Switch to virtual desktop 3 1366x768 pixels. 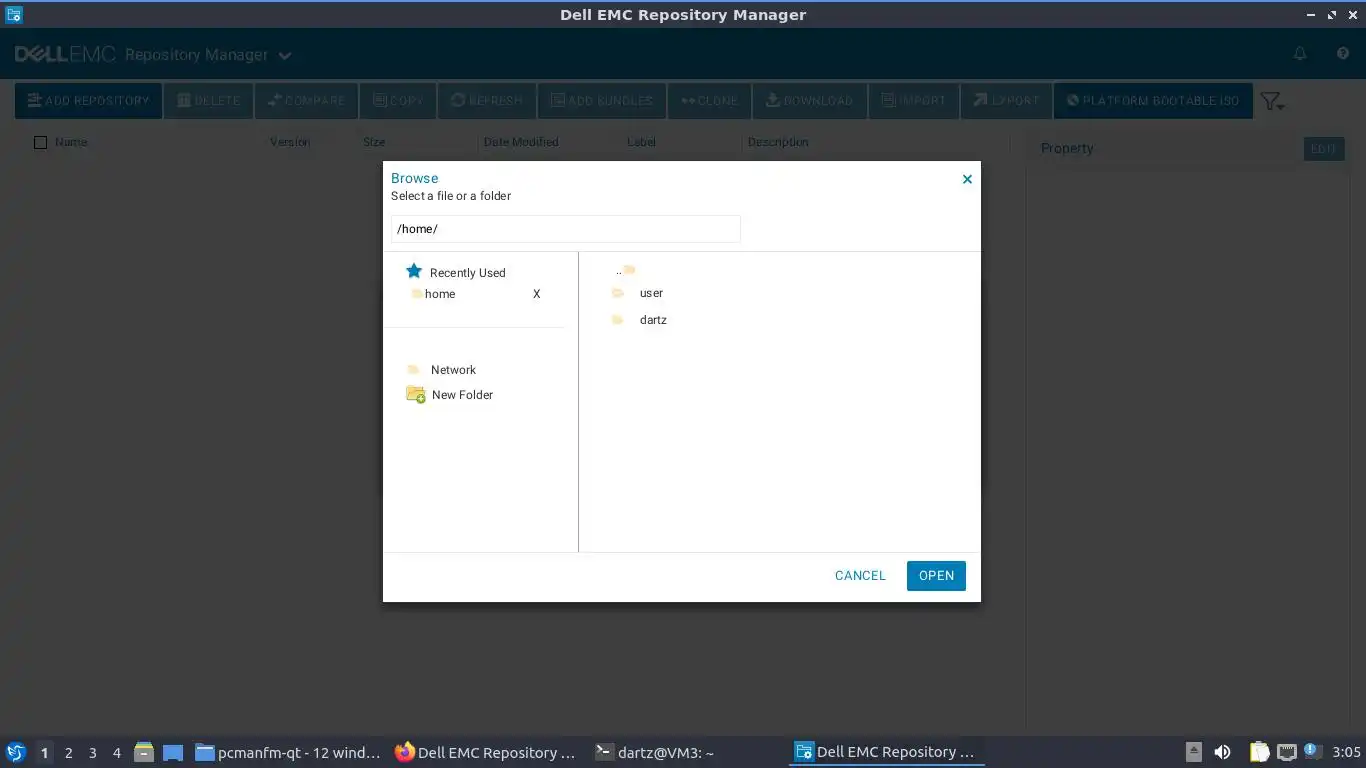[x=92, y=753]
